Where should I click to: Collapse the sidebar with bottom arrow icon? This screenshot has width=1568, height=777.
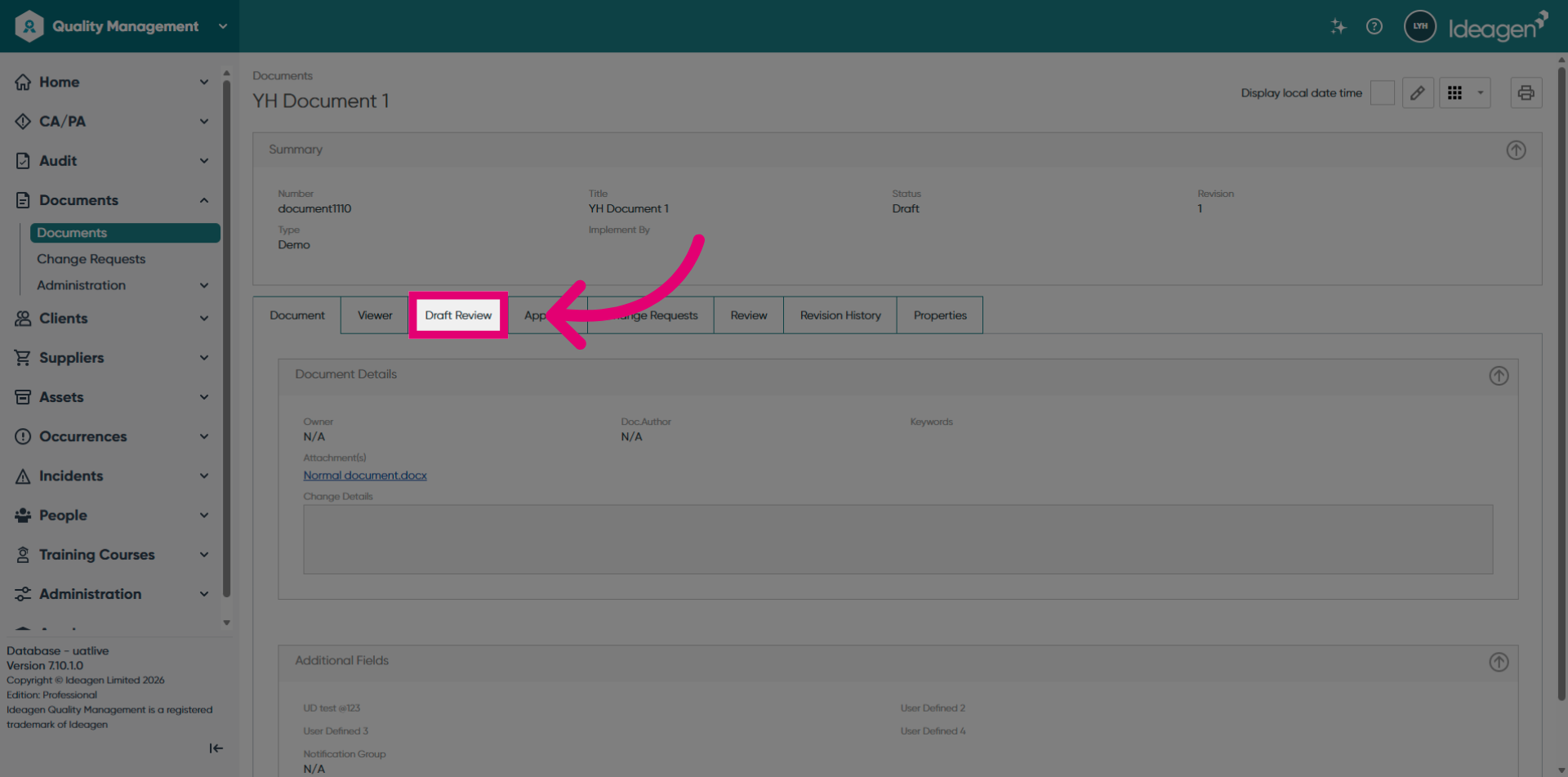216,748
